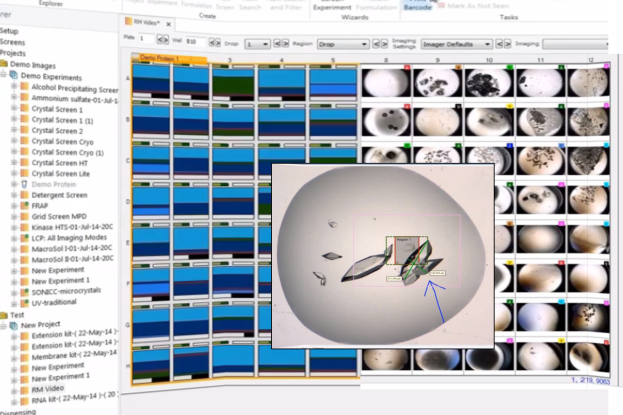Open well A10 drop thumbnail
The width and height of the screenshot is (623, 415).
coord(489,83)
